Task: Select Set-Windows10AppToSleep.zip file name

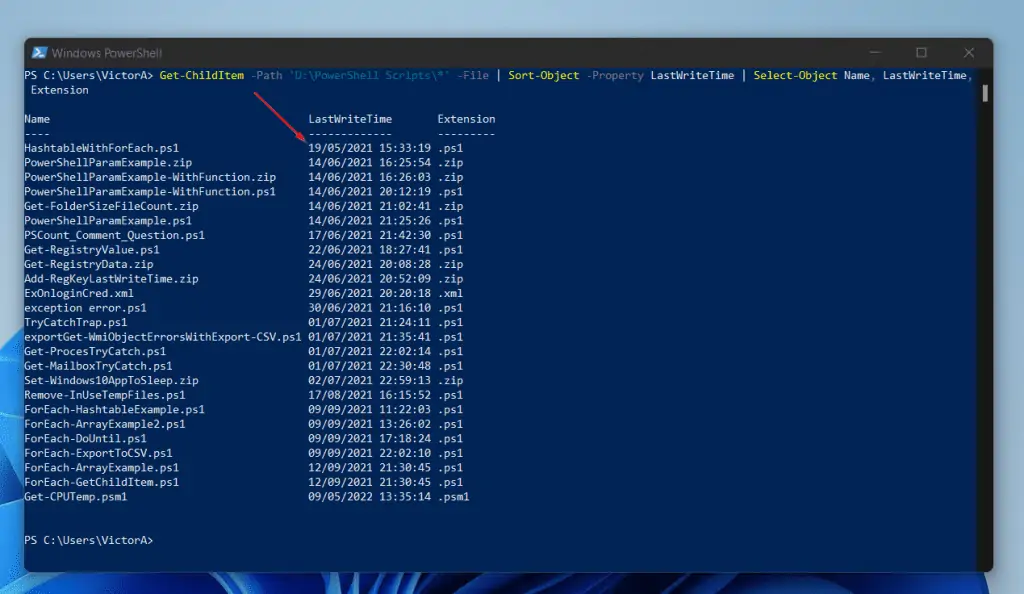Action: 111,381
